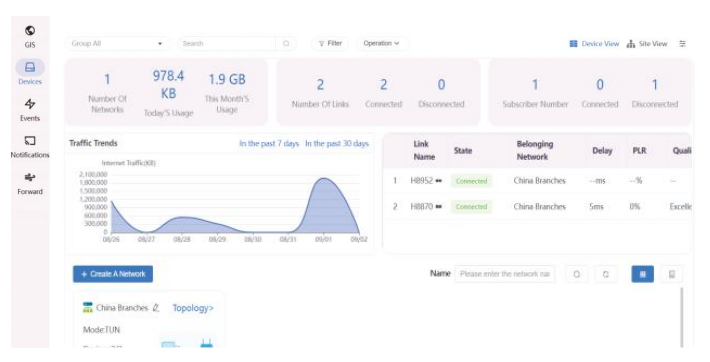Click Create A Network button

[x=113, y=274]
